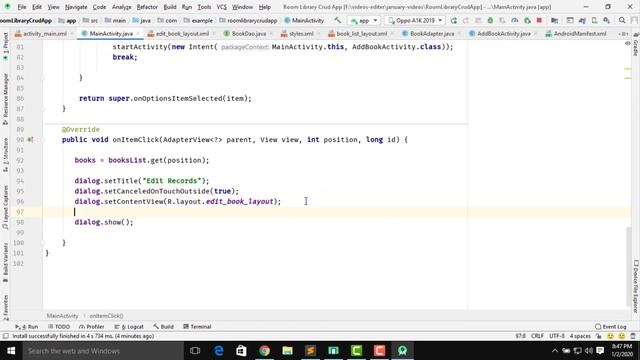Open the Navigate menu
Screen dimensions: 640x360
(76, 7)
